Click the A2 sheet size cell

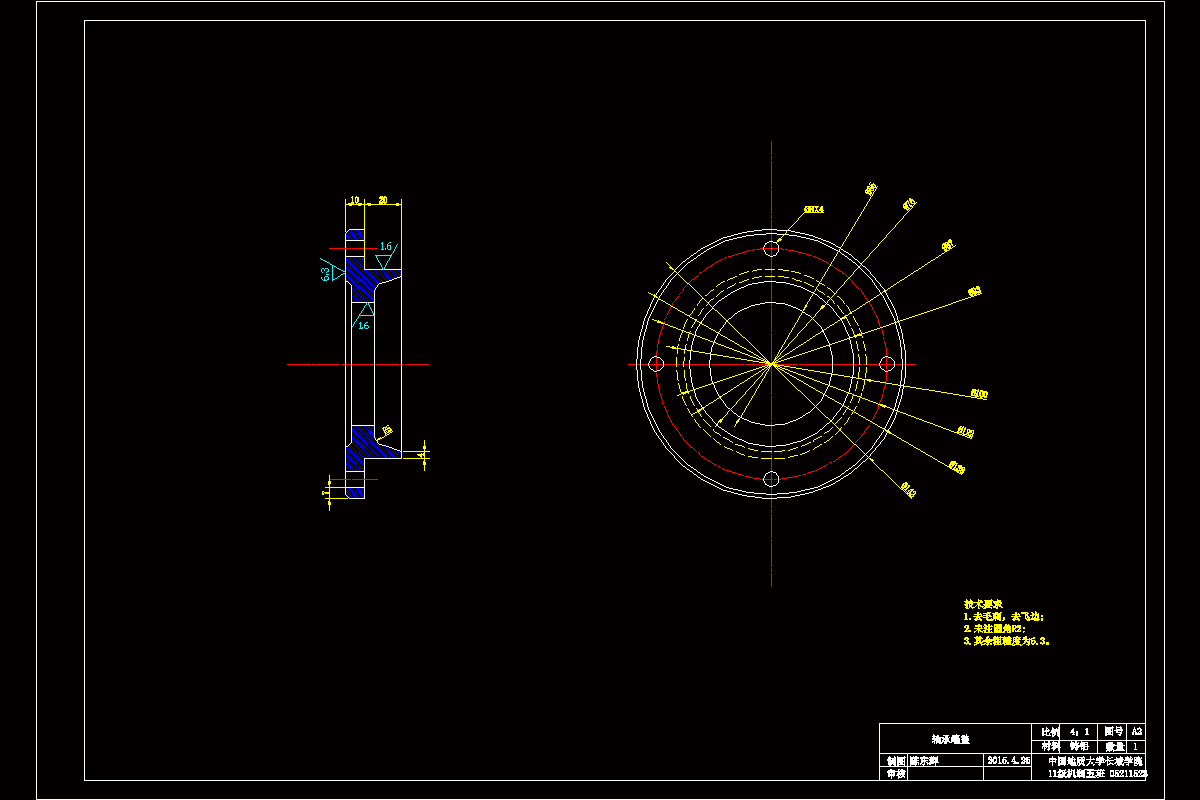[1136, 732]
